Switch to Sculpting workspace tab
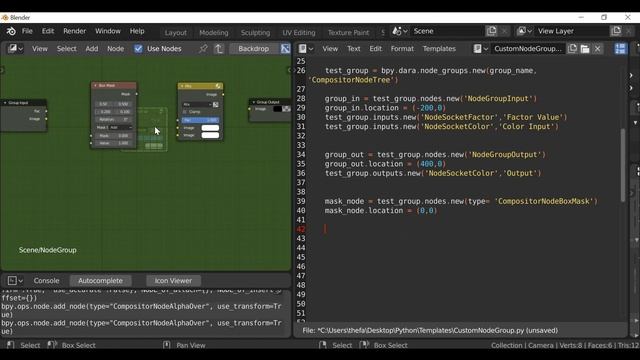The height and width of the screenshot is (360, 640). (255, 32)
